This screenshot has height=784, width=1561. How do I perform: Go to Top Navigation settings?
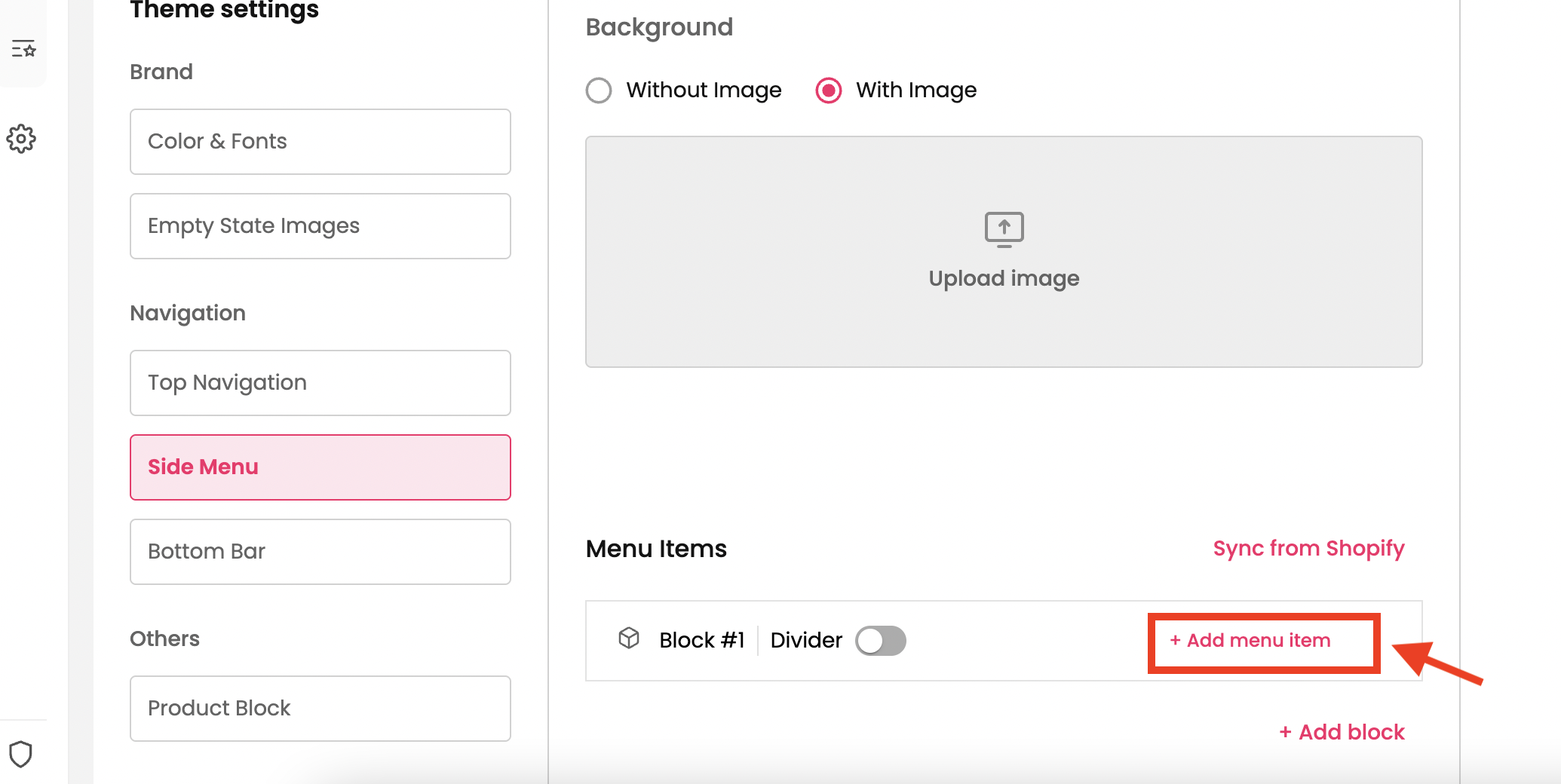click(320, 383)
